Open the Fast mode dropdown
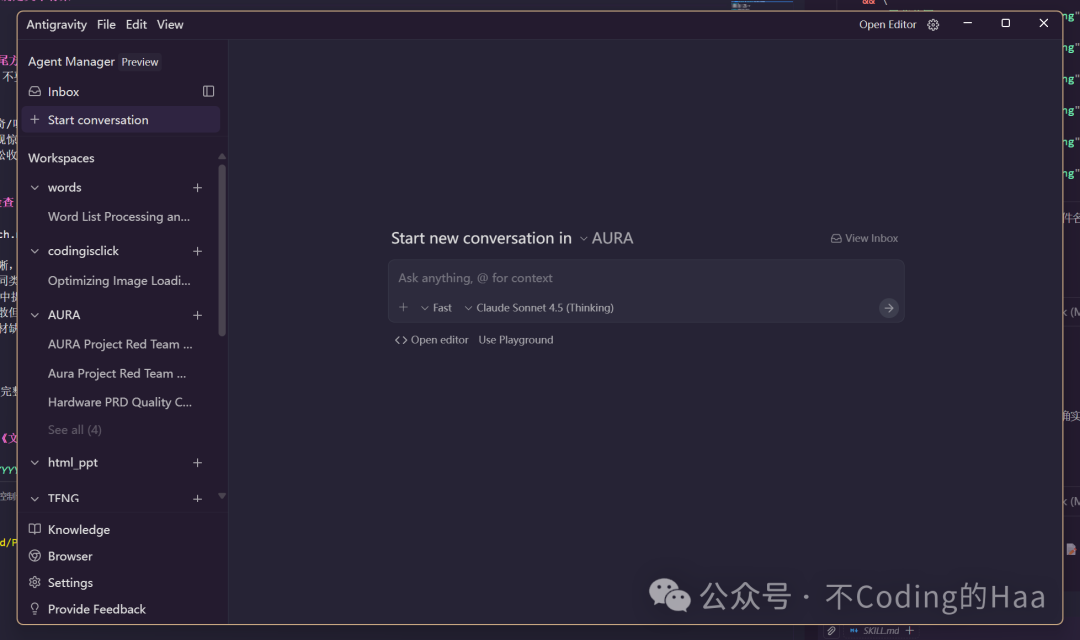 click(x=436, y=308)
